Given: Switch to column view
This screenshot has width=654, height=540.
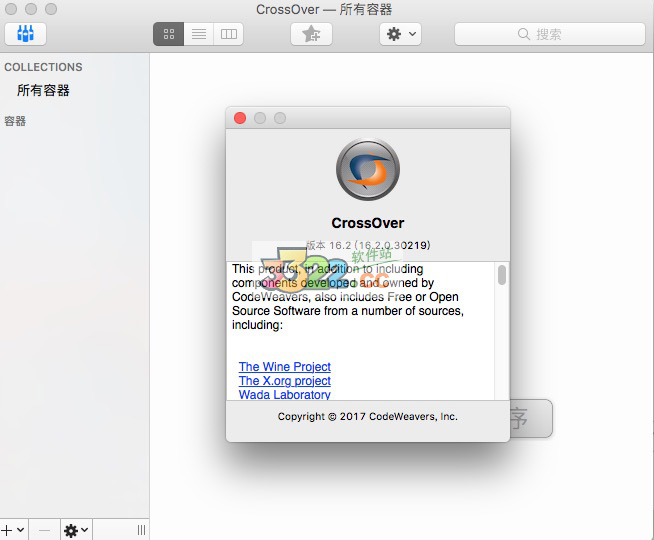Looking at the screenshot, I should pyautogui.click(x=229, y=34).
